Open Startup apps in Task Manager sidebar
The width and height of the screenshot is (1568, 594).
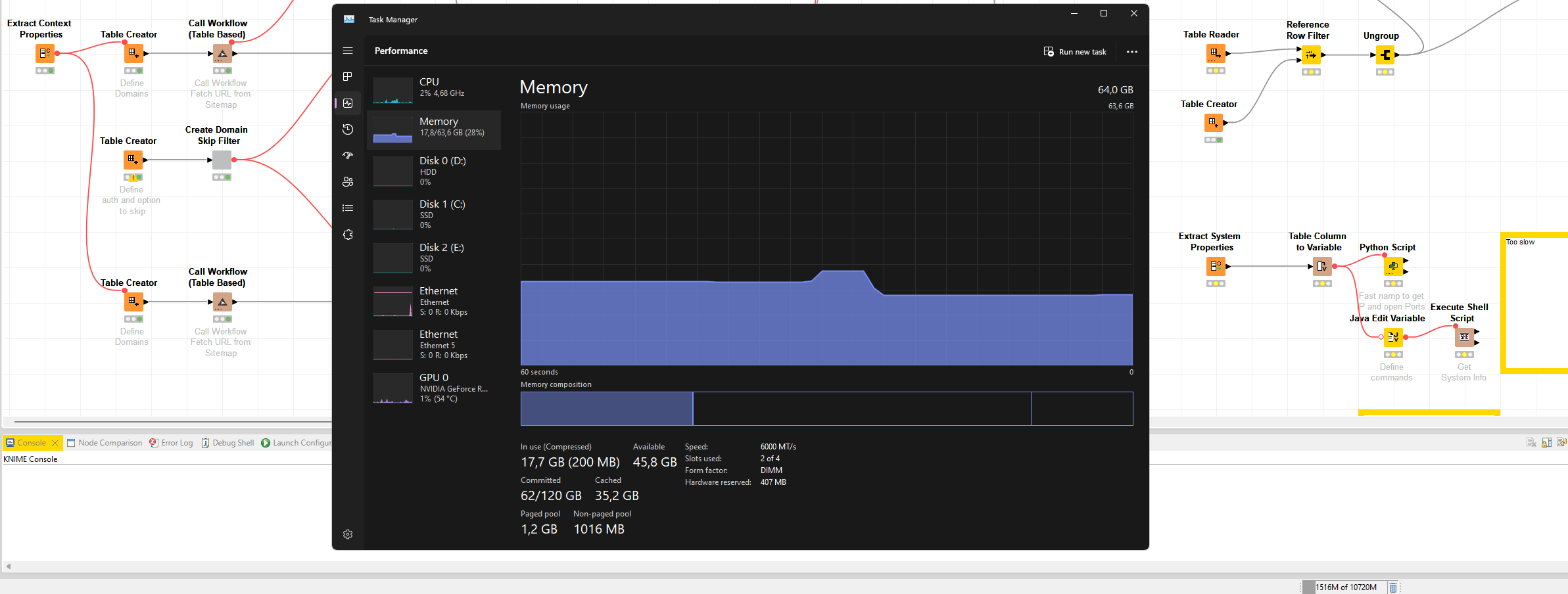[348, 156]
